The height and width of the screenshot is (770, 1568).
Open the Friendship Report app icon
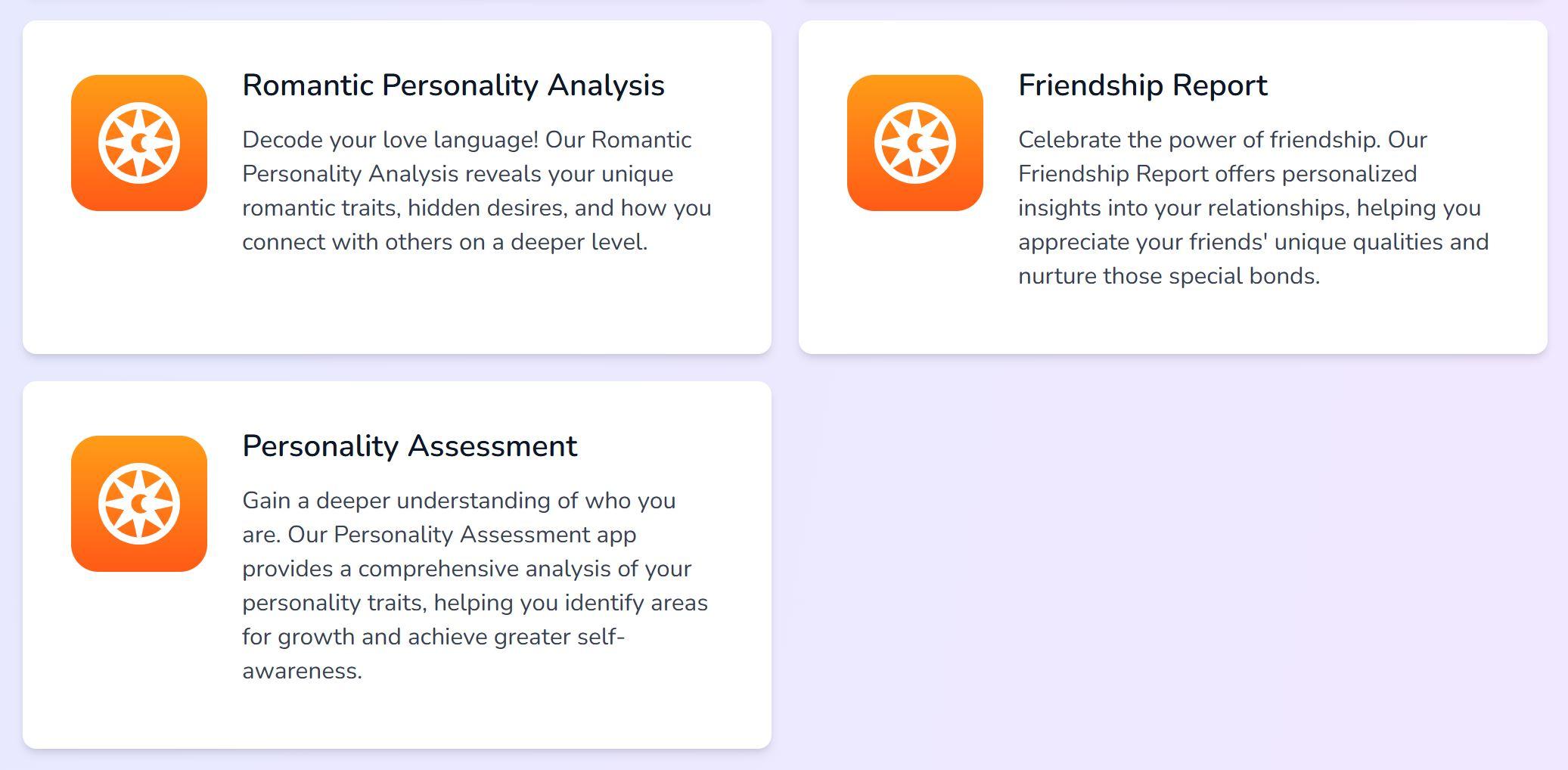915,143
